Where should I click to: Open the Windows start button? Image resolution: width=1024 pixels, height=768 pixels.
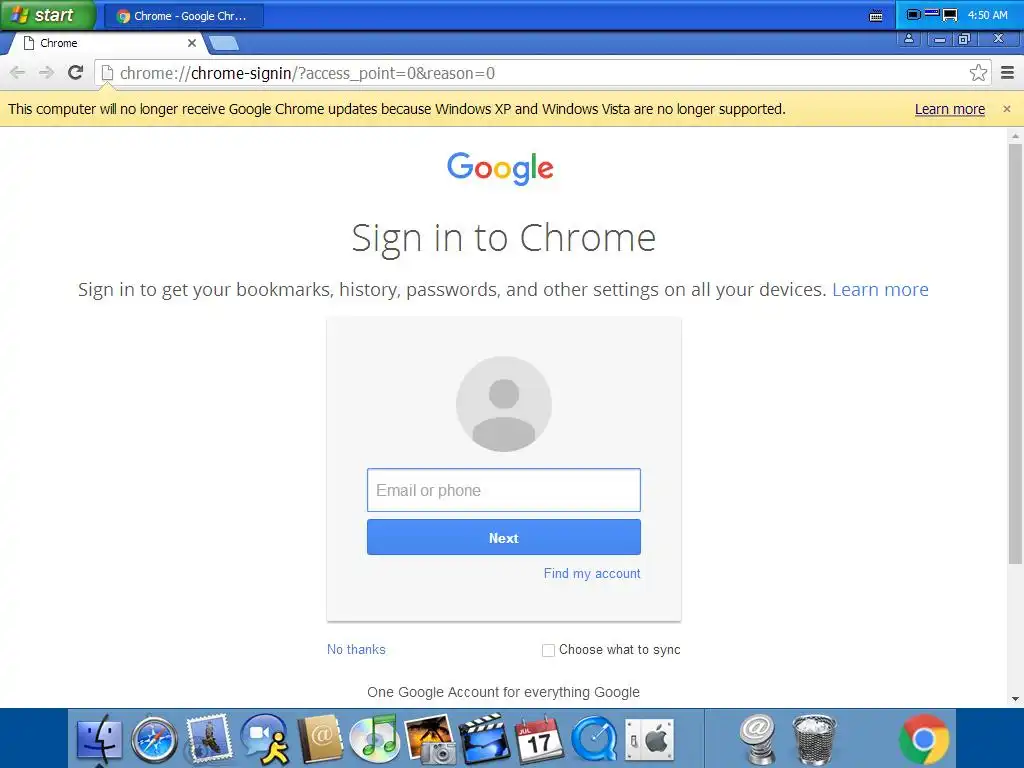(48, 15)
